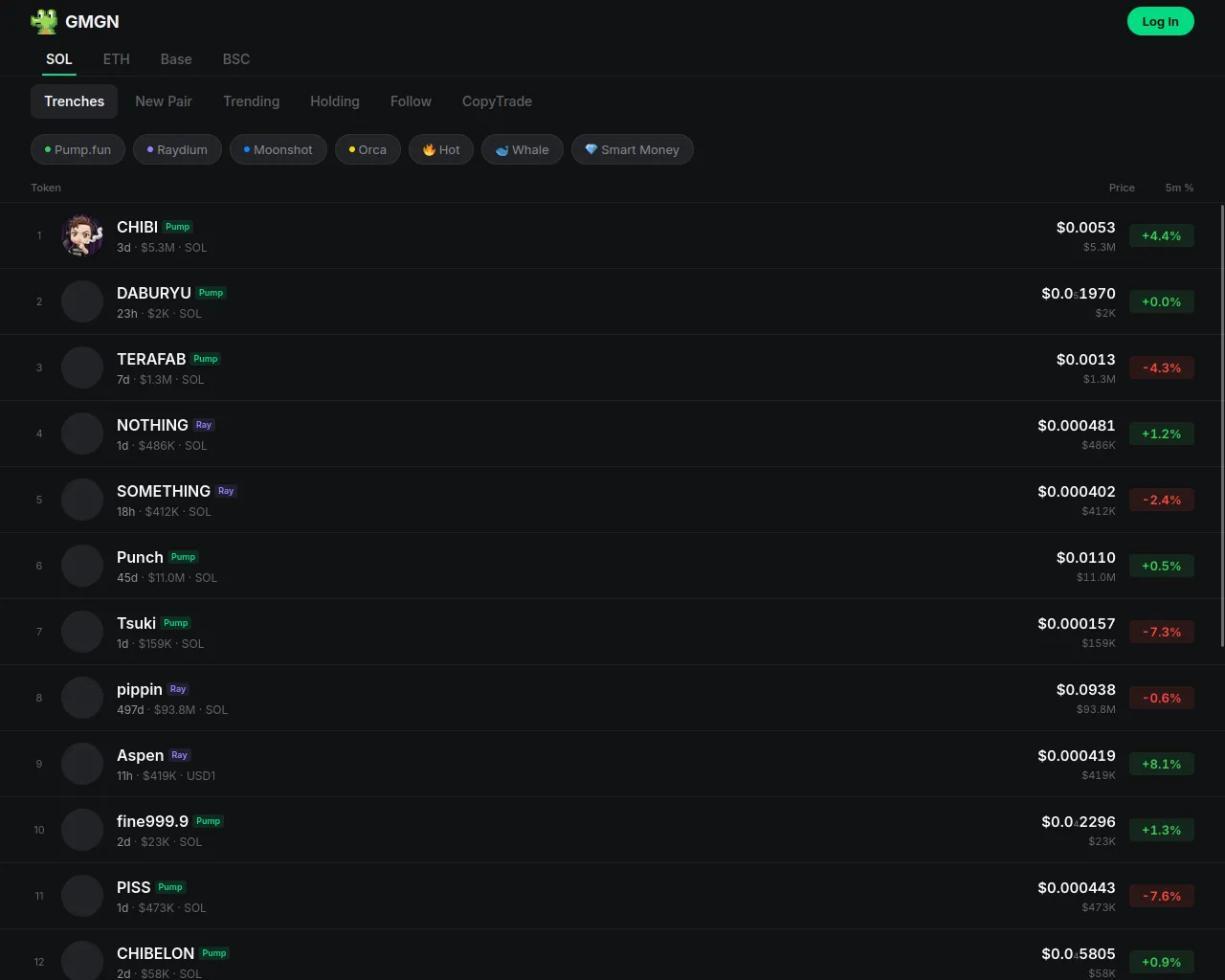Viewport: 1225px width, 980px height.
Task: Switch to the Base chain tab
Action: (176, 59)
